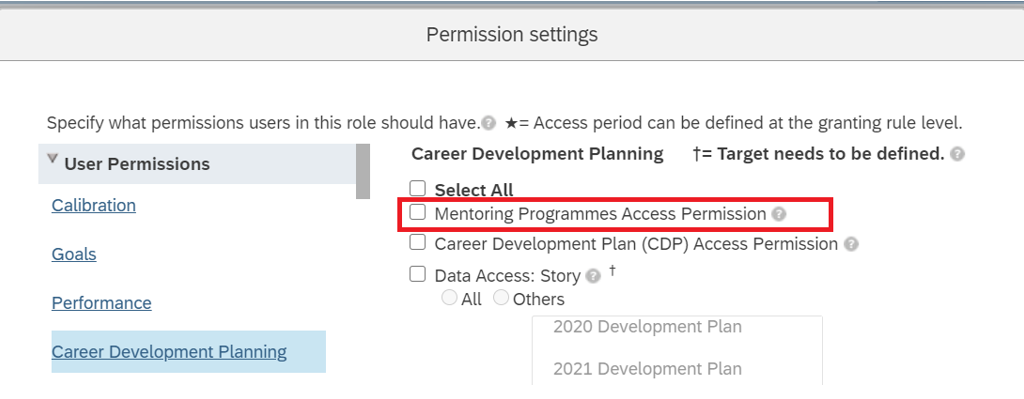Screen dimensions: 1024x399
Task: Collapse the User Permissions section triangle
Action: tap(53, 160)
